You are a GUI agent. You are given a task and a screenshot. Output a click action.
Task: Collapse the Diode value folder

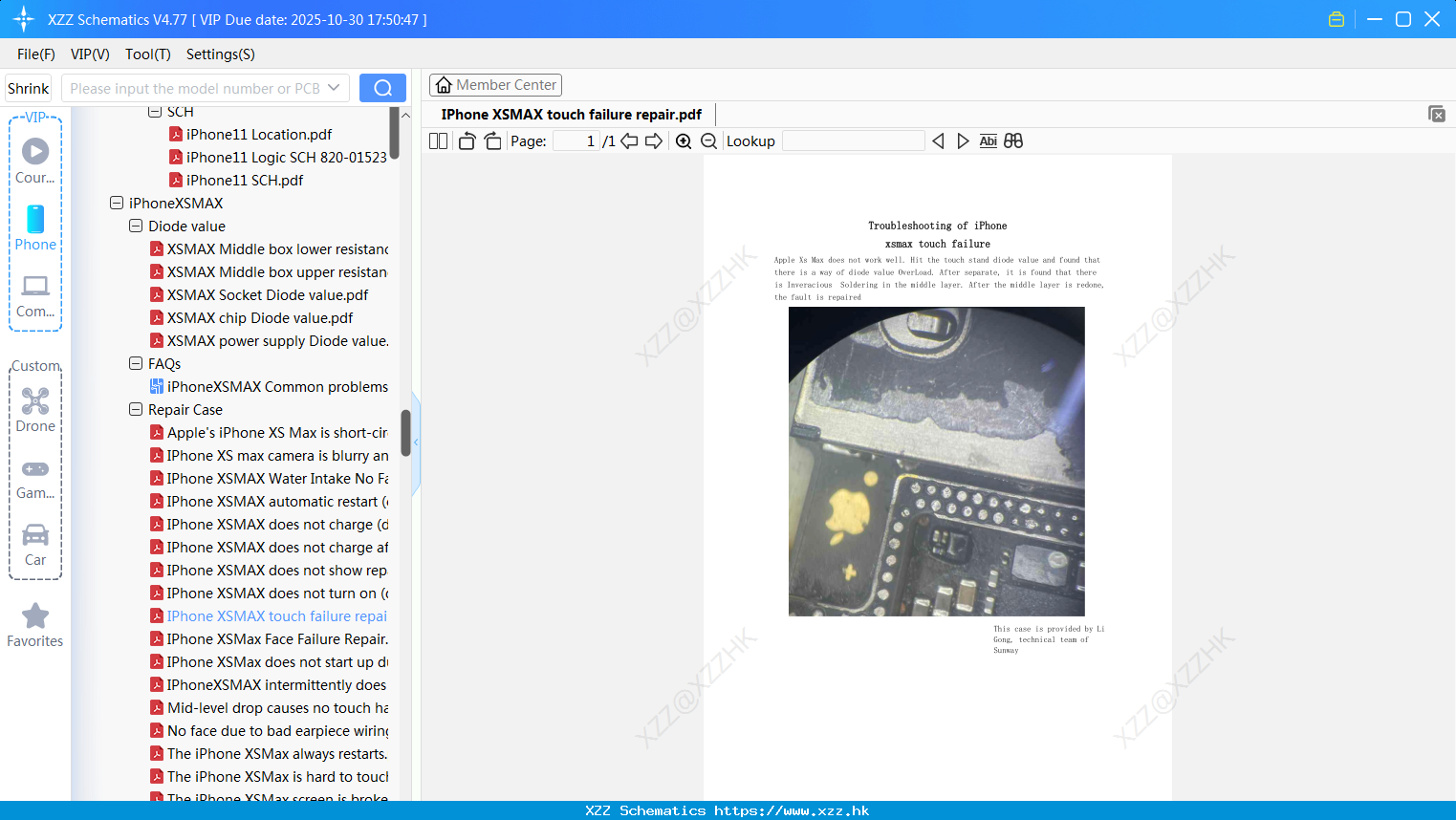pos(136,226)
